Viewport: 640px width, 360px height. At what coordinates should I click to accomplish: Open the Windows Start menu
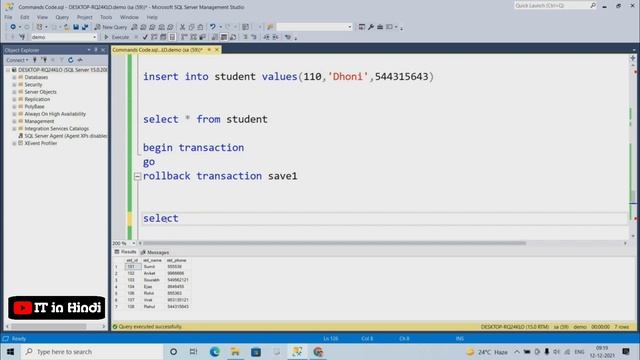10,351
